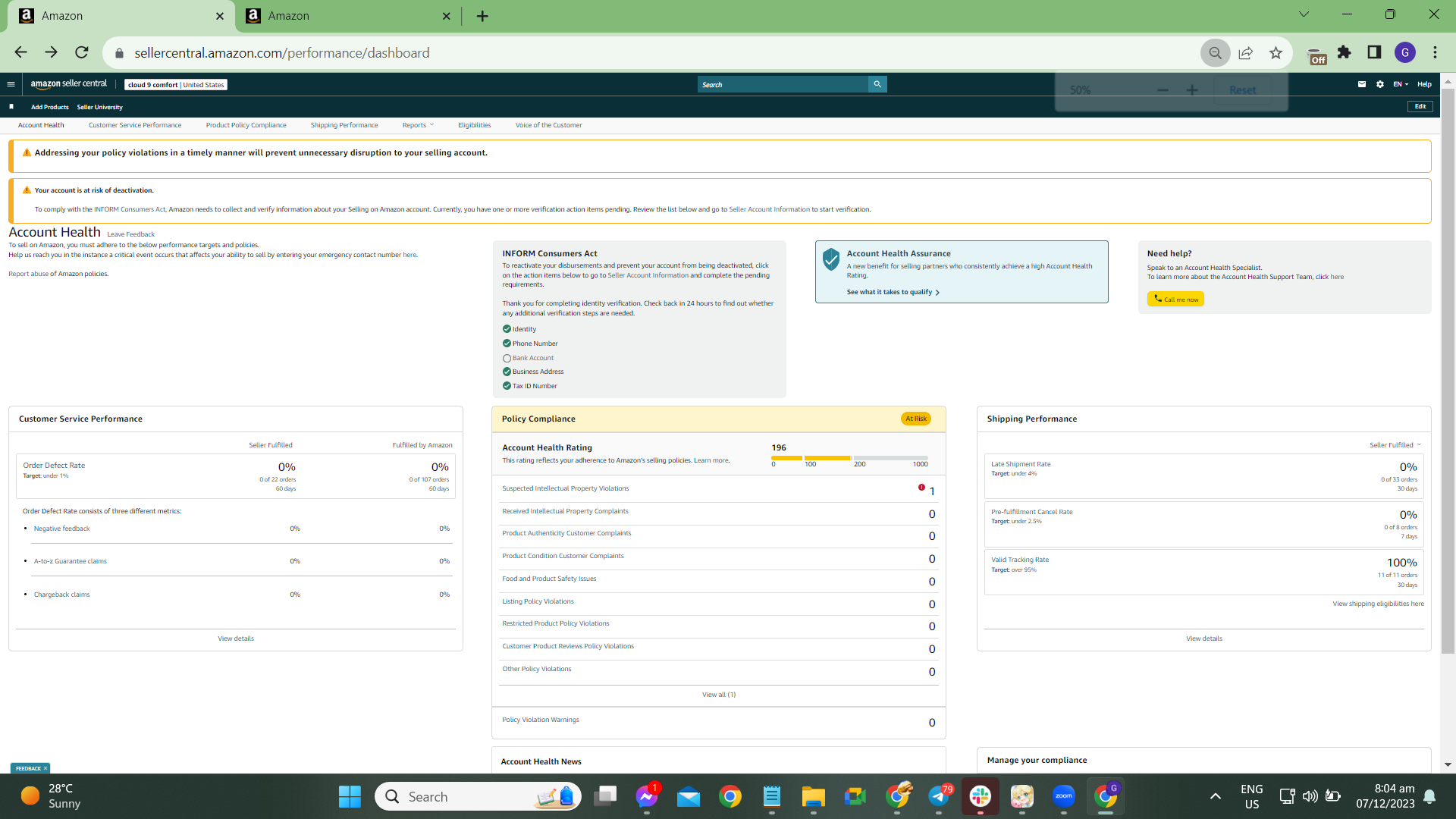Click the scrollbar down arrow
The height and width of the screenshot is (819, 1456).
tap(1448, 764)
